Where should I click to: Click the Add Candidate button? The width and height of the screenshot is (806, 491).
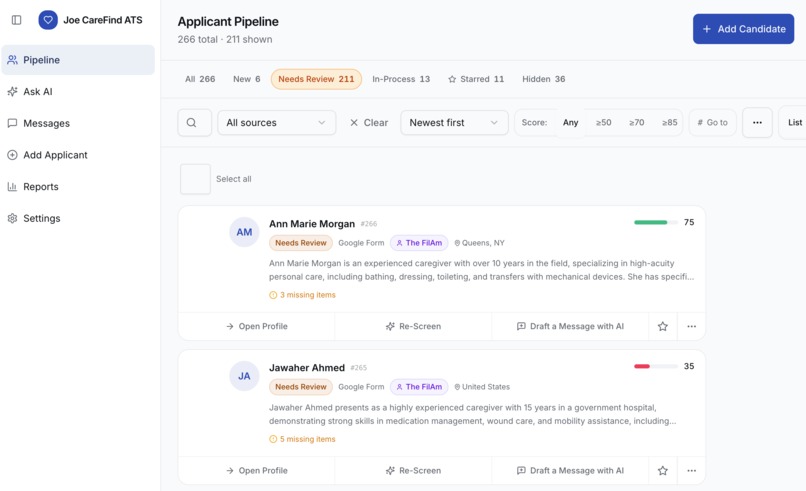click(x=743, y=29)
